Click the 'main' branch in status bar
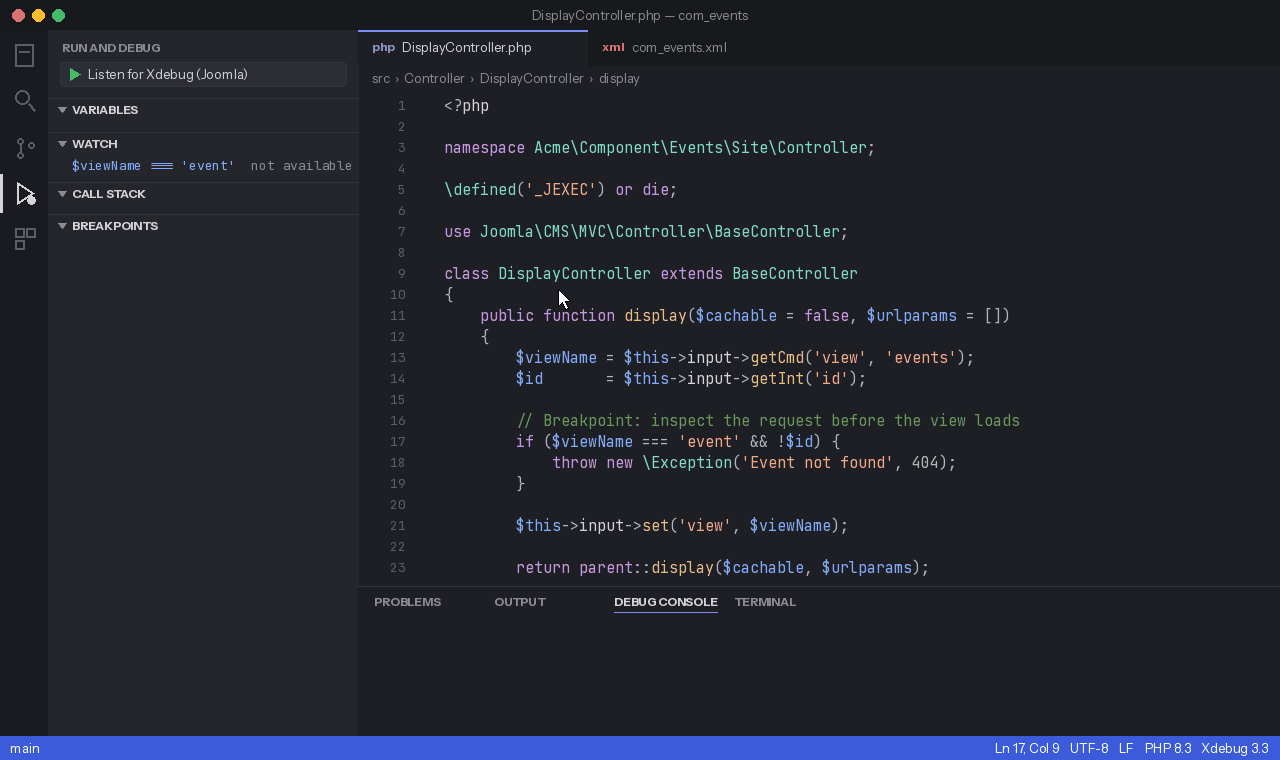 (x=25, y=748)
